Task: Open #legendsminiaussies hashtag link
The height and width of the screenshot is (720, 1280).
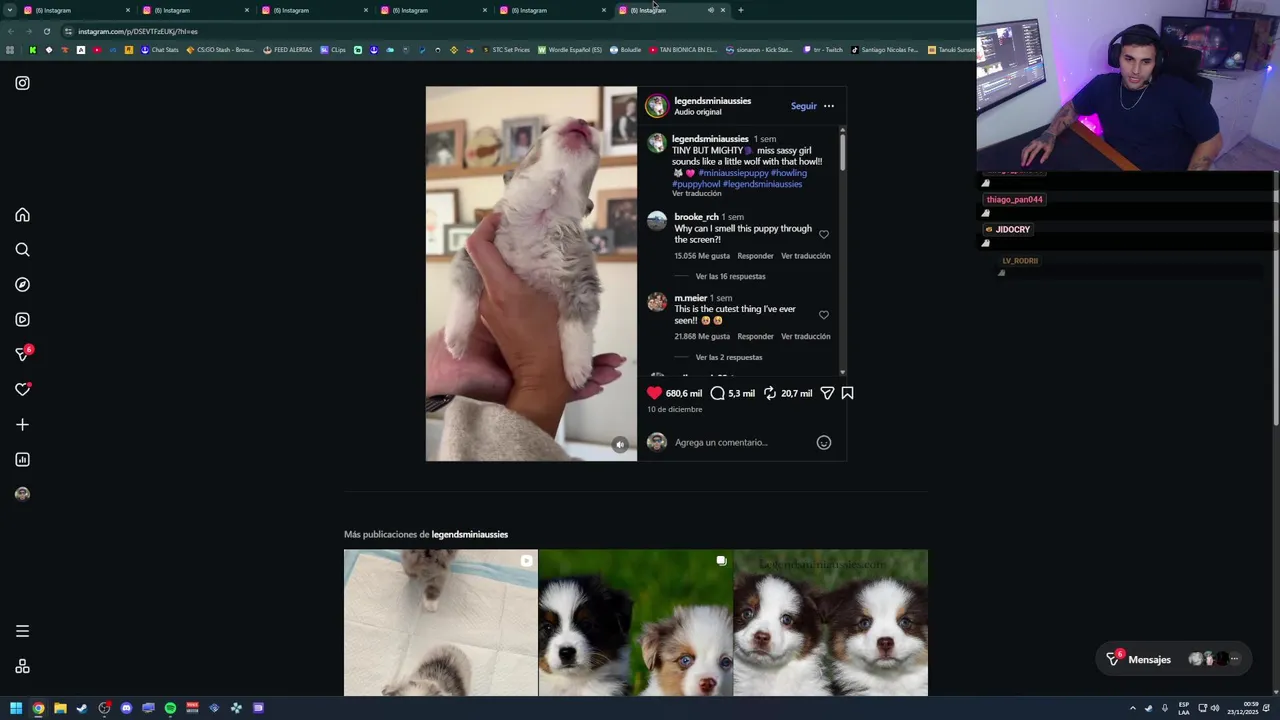Action: 762,184
